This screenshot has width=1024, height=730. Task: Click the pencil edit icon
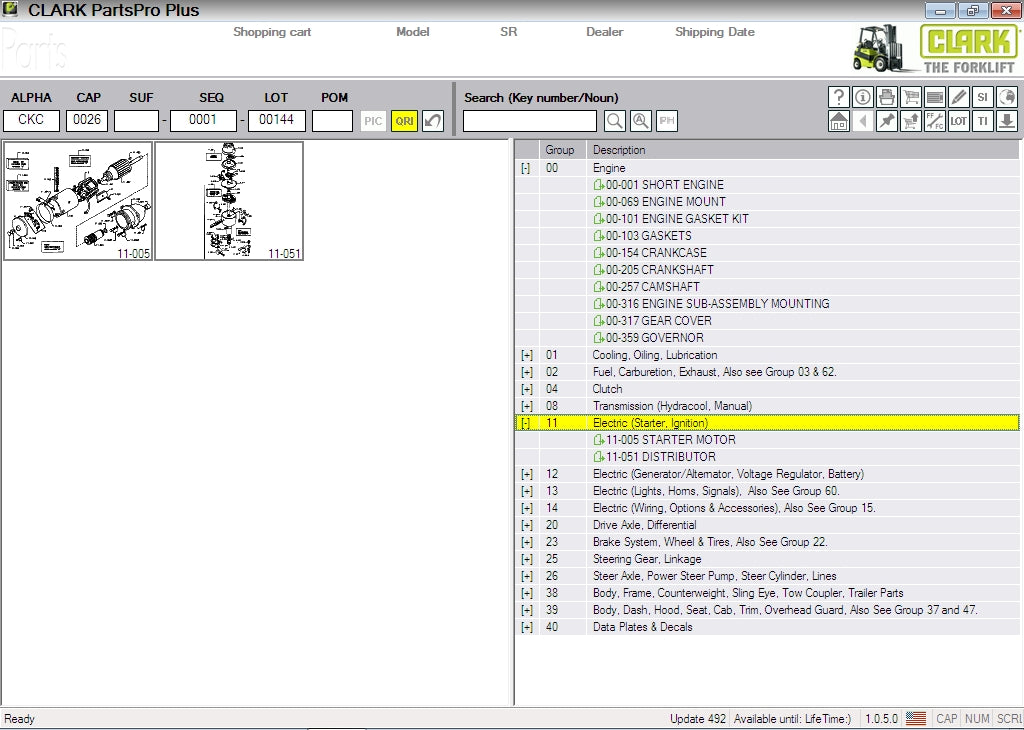coord(959,97)
